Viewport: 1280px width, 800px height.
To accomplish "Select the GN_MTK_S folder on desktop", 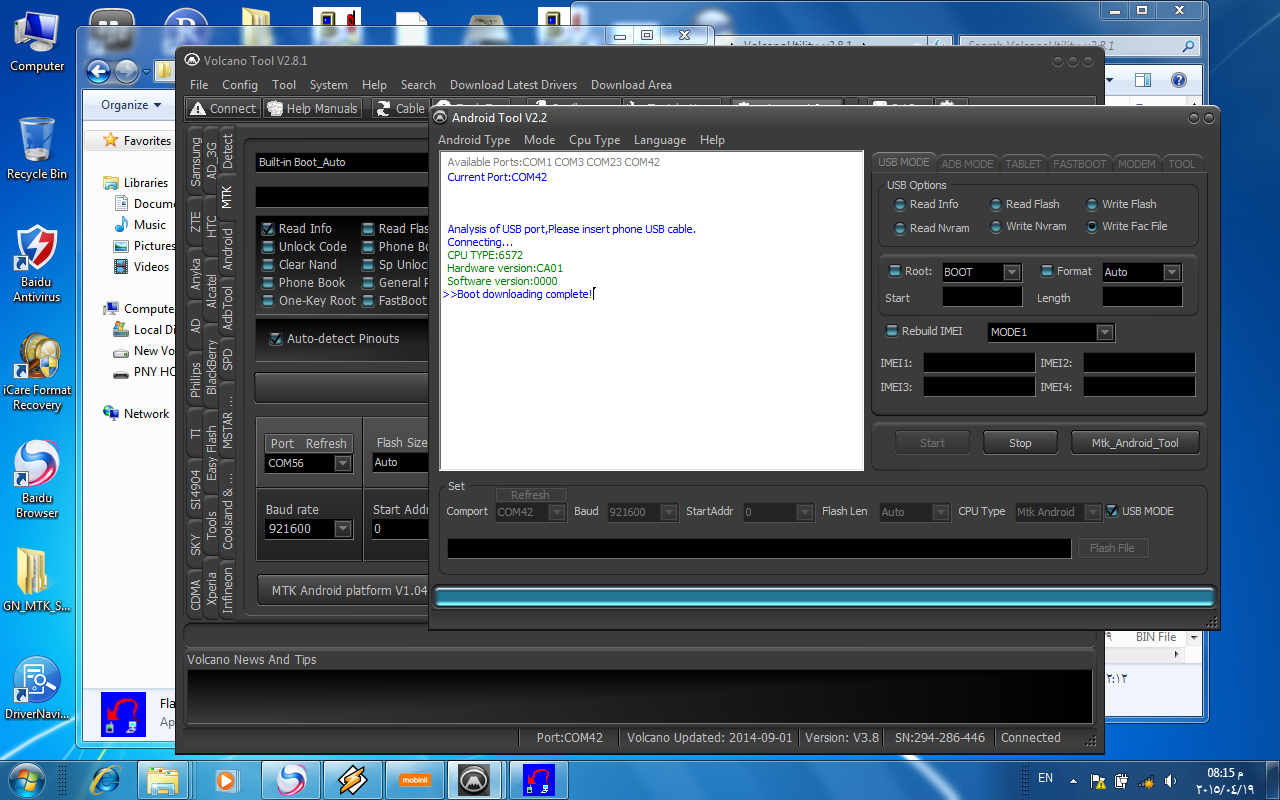I will [x=37, y=578].
